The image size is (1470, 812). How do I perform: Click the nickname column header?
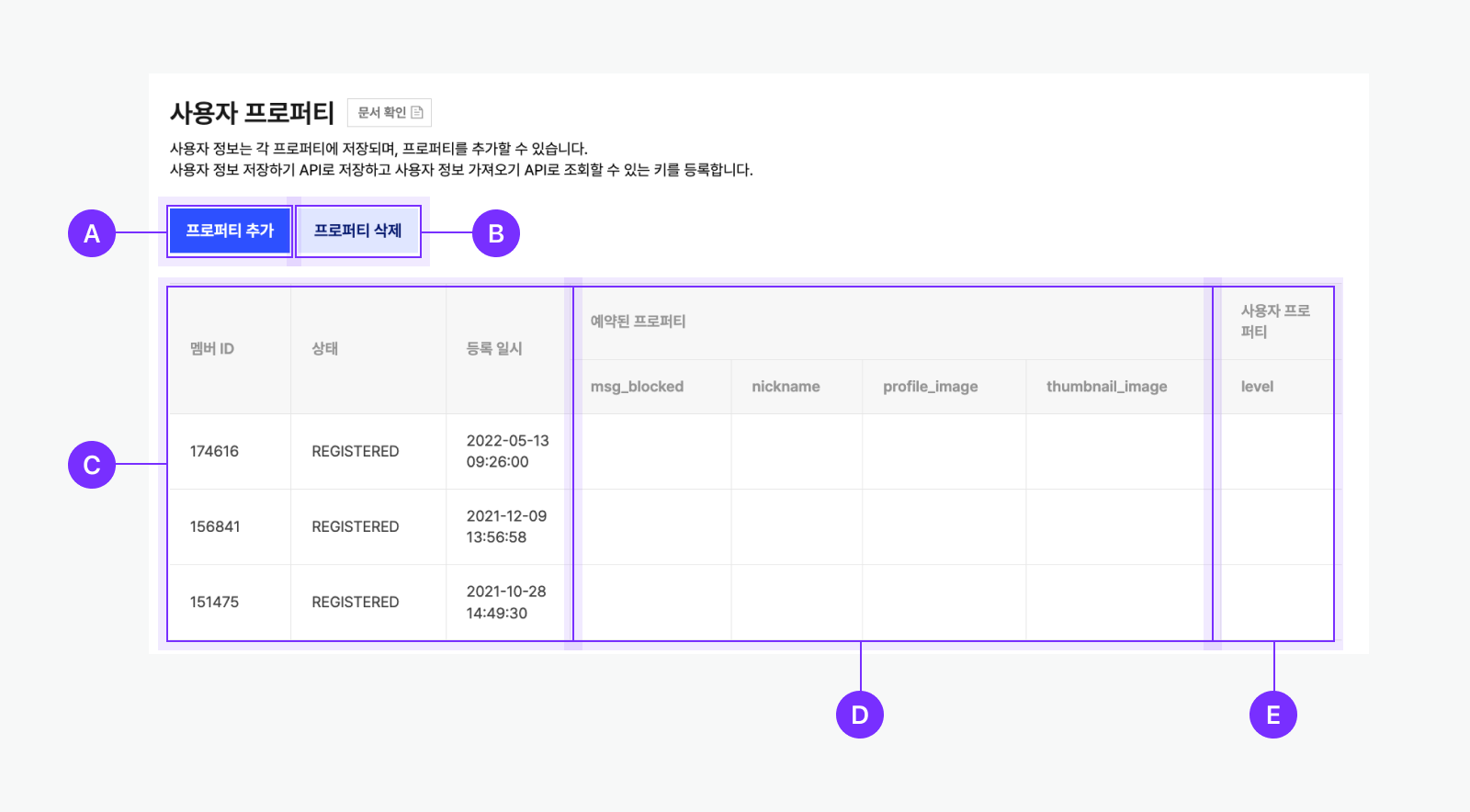tap(786, 387)
